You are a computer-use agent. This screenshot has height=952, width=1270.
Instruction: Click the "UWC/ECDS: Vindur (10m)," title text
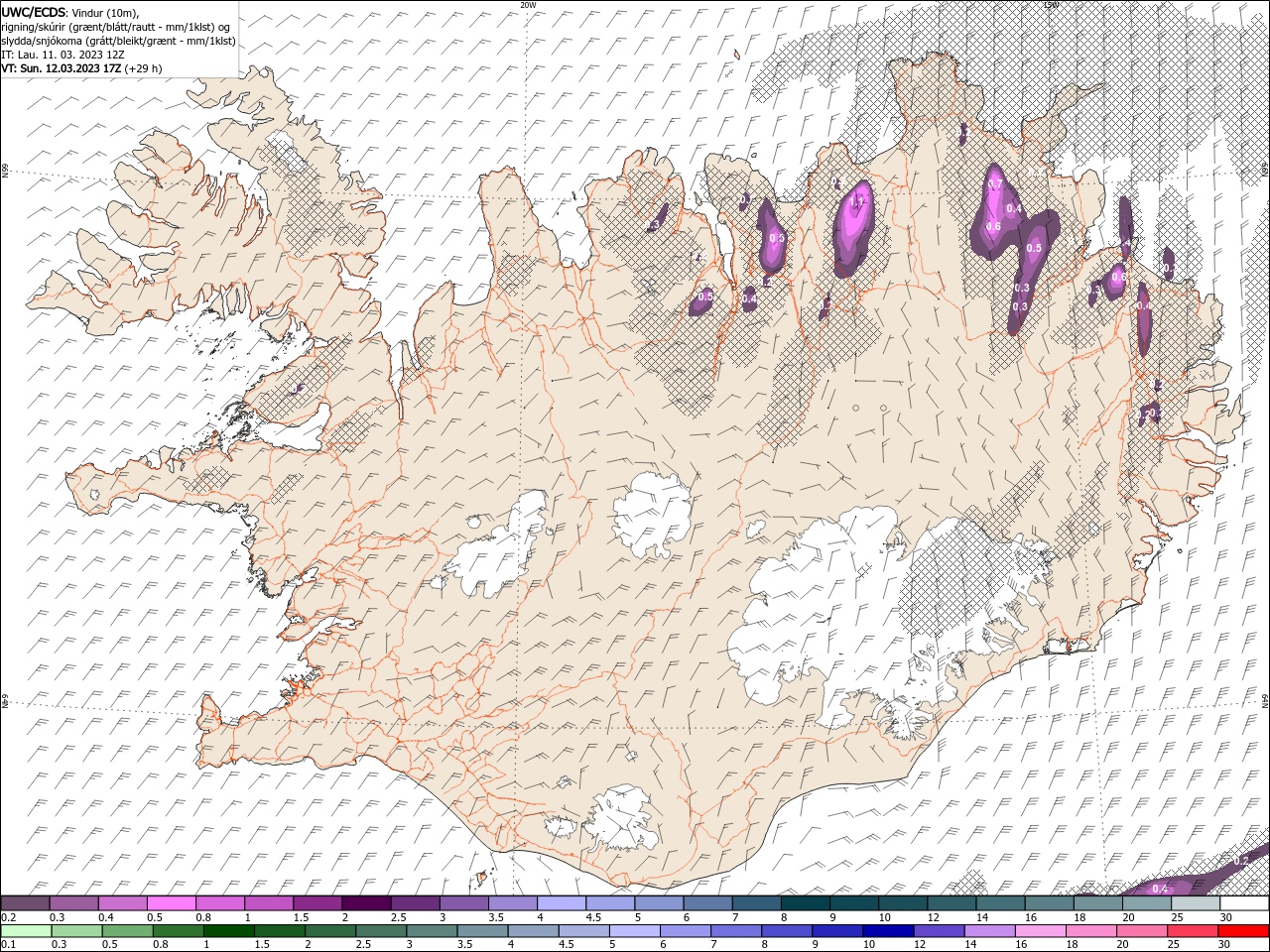[70, 12]
